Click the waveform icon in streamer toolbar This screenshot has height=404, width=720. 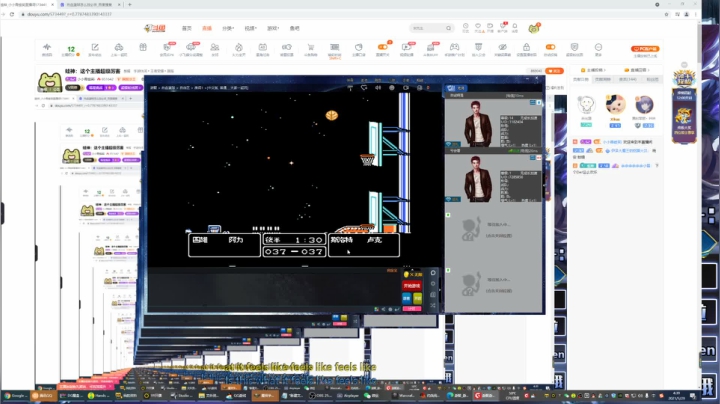point(47,47)
